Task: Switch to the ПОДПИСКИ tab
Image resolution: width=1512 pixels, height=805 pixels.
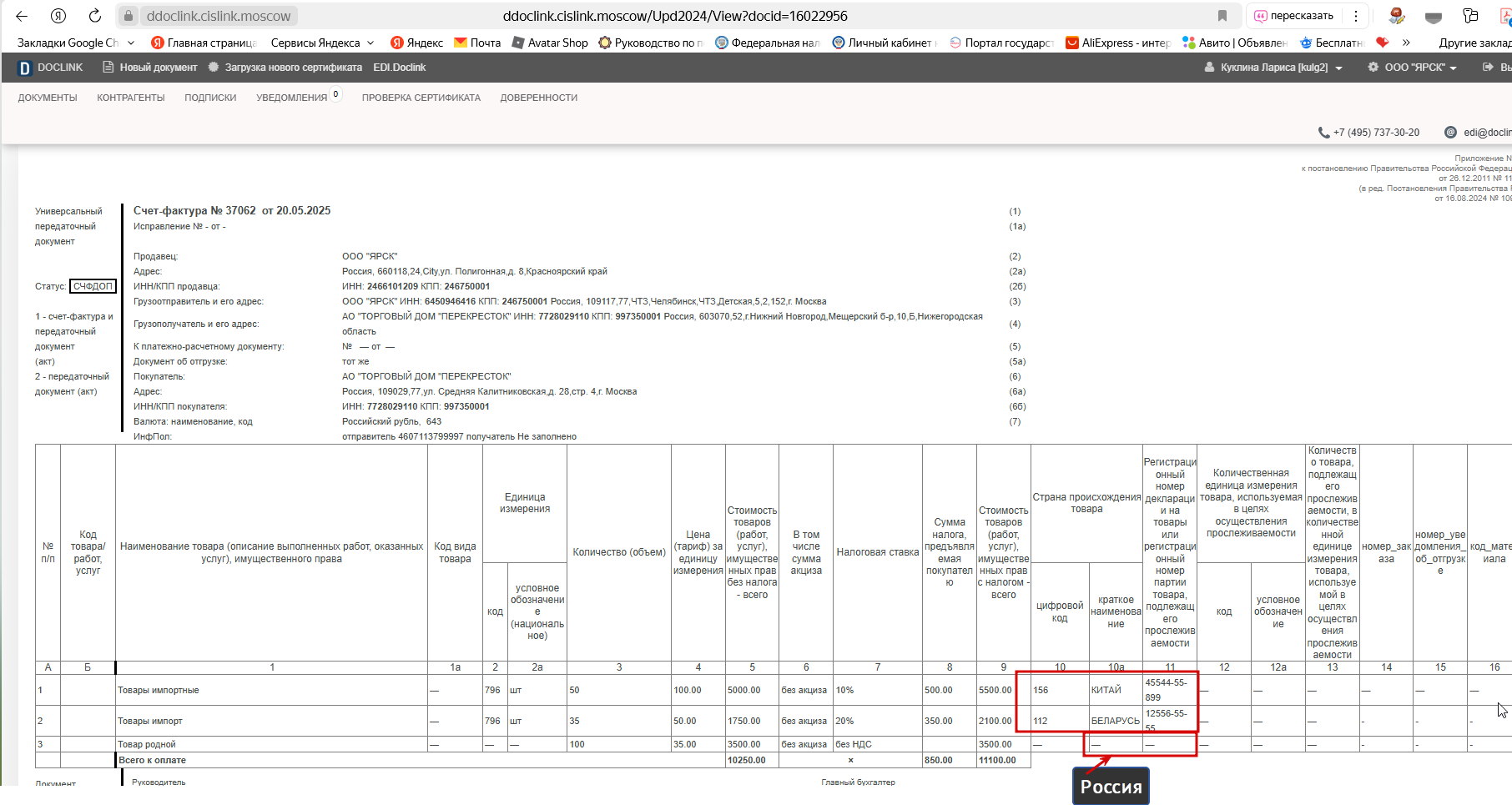Action: coord(210,98)
